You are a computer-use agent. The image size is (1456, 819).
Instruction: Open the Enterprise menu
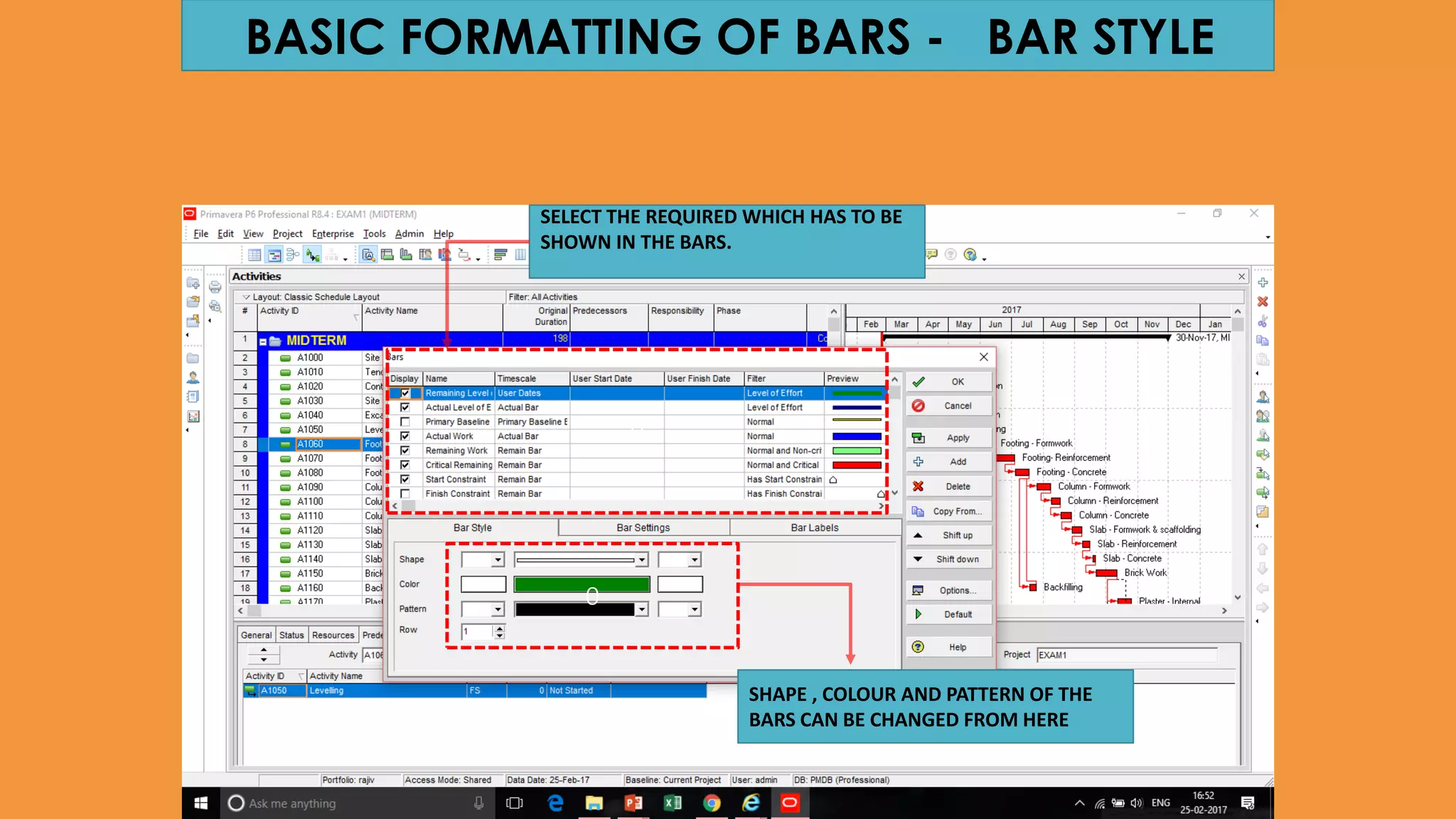pos(332,233)
